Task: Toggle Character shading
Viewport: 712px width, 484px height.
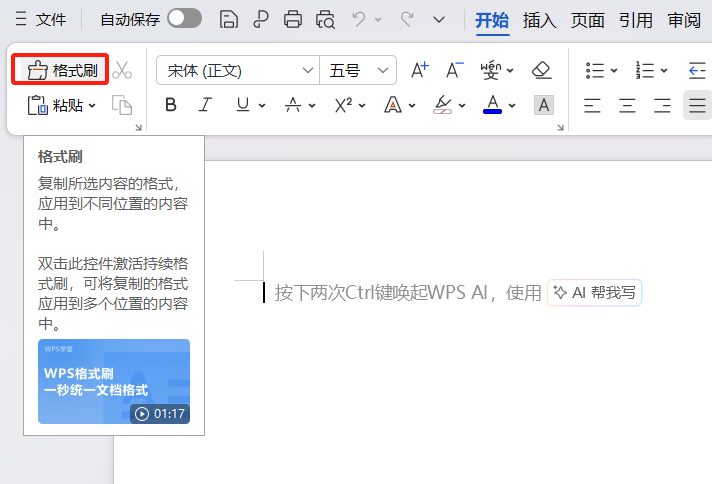Action: (544, 105)
